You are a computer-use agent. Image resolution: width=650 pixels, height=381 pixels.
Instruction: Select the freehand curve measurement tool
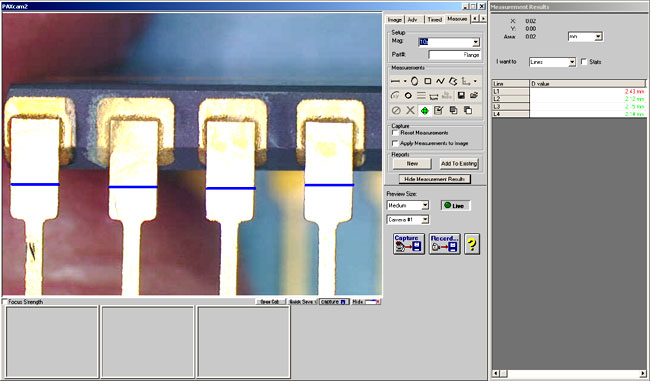[440, 81]
